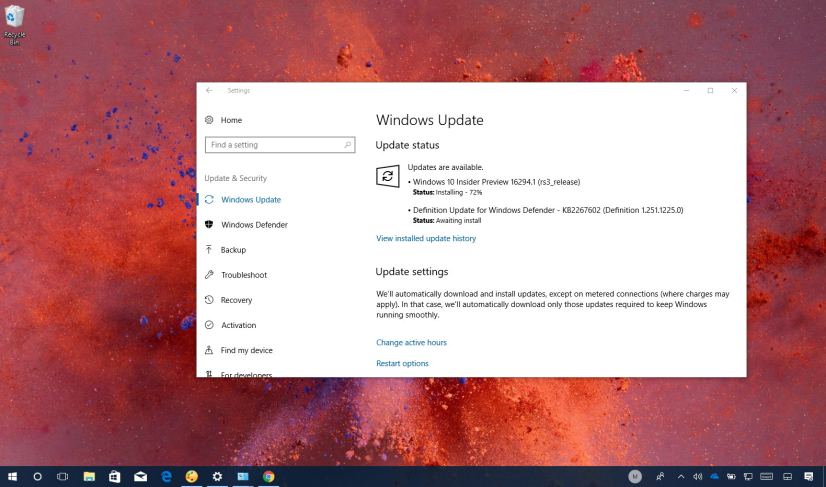The width and height of the screenshot is (826, 487).
Task: Minimize the Settings window
Action: [x=686, y=91]
